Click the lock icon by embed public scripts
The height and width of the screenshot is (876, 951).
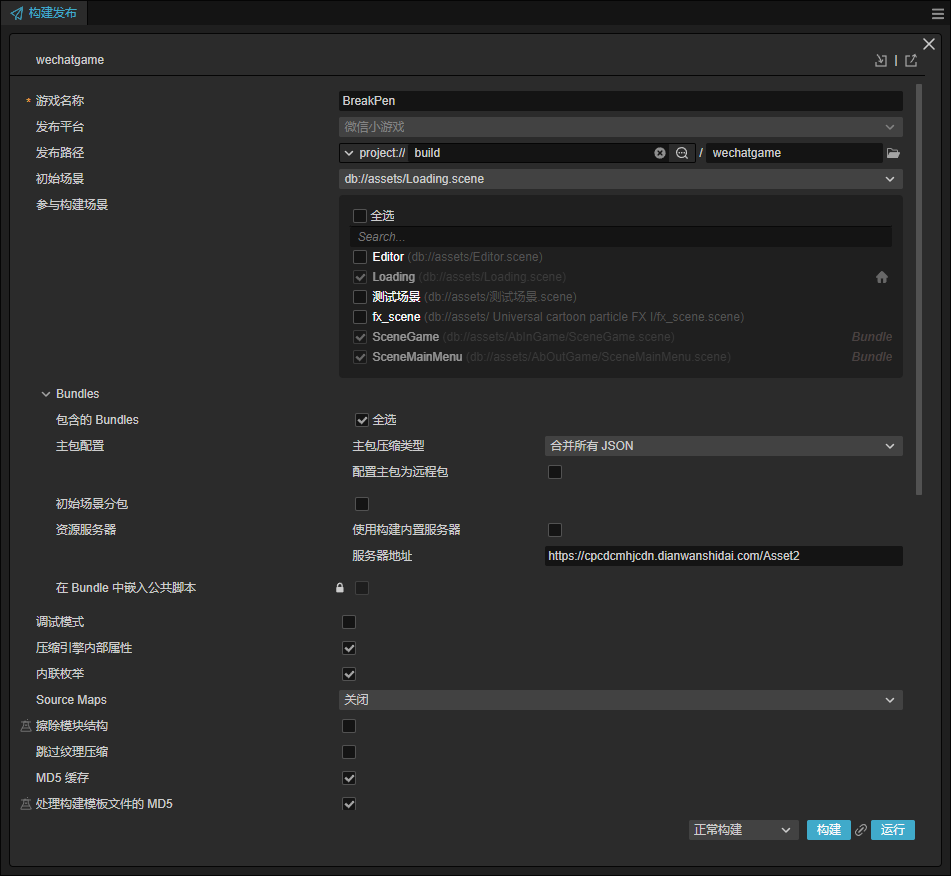point(340,587)
